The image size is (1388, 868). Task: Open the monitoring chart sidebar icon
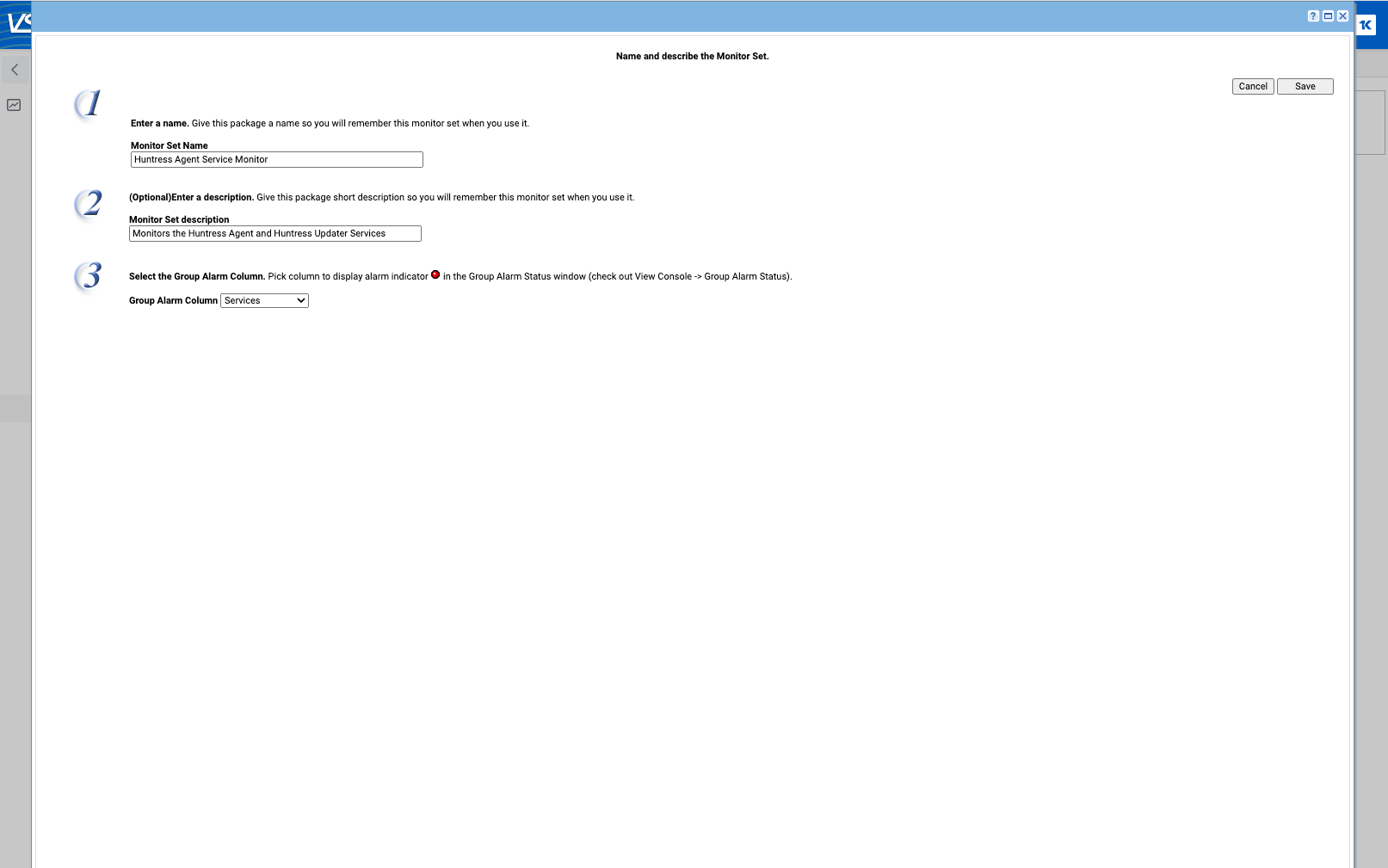coord(14,105)
